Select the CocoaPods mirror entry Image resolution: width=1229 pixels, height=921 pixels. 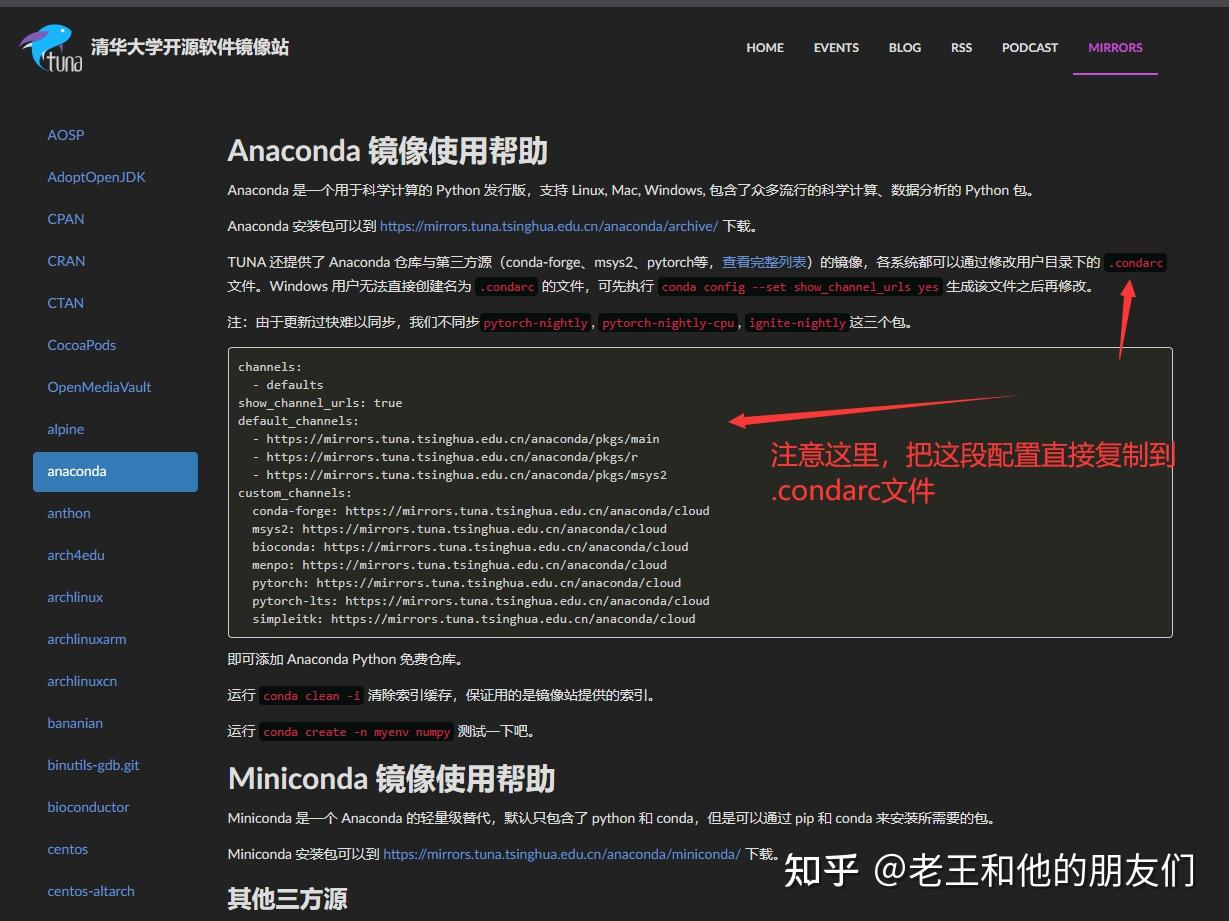pyautogui.click(x=81, y=344)
